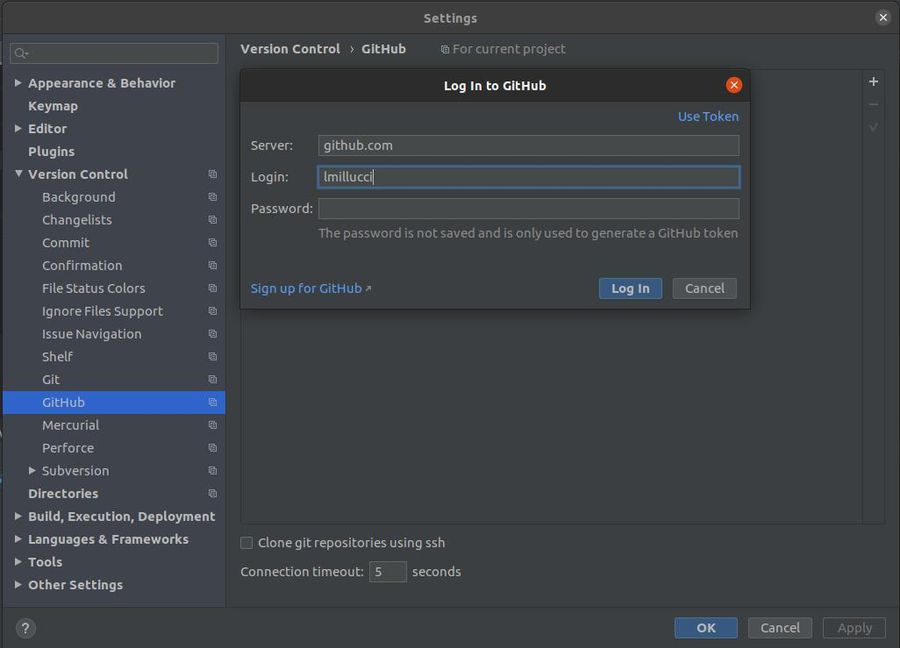Expand Build, Execution, Deployment section
The width and height of the screenshot is (900, 648).
(18, 517)
